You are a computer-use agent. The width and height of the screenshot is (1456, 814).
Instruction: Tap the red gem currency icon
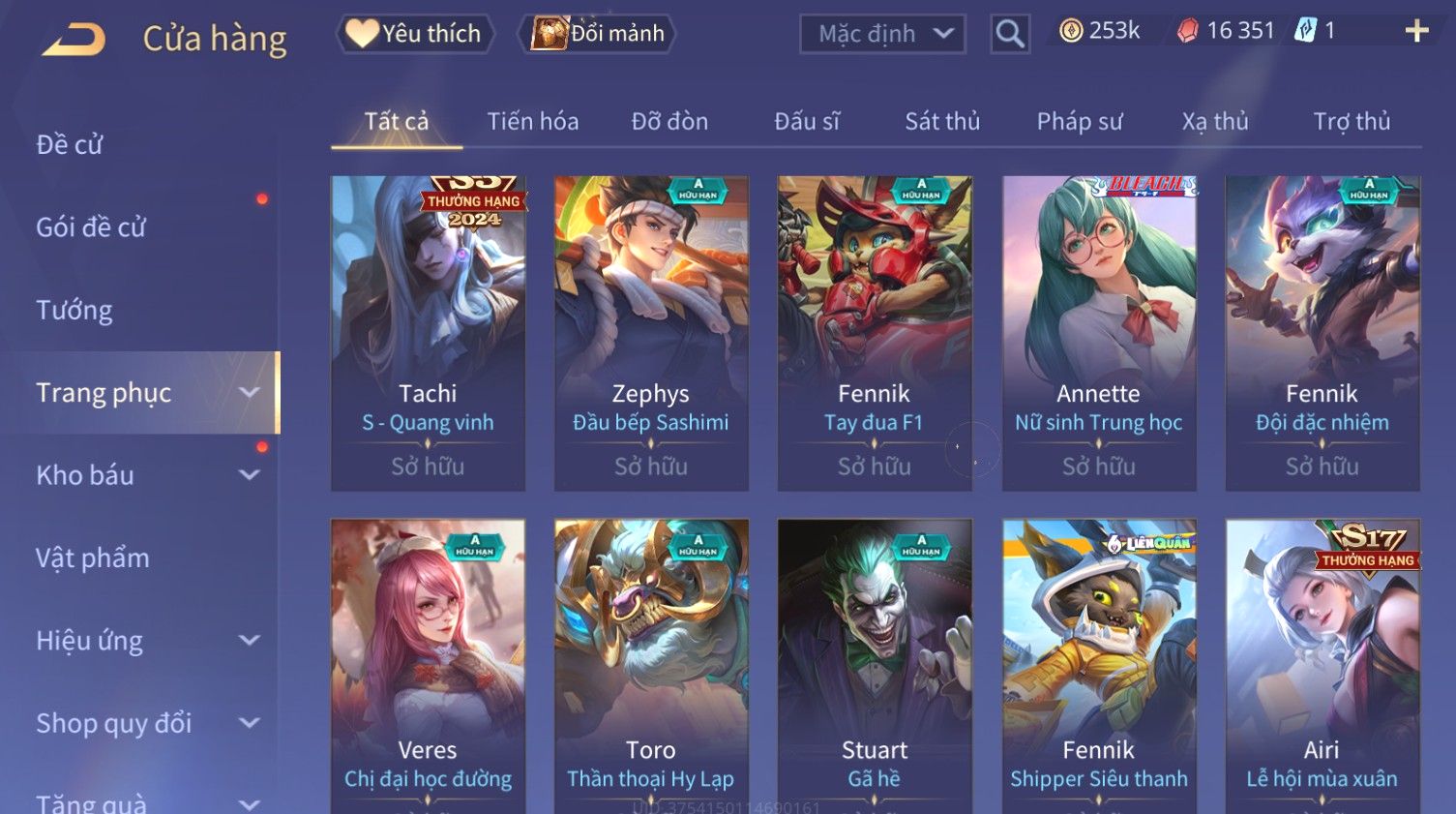[1187, 31]
